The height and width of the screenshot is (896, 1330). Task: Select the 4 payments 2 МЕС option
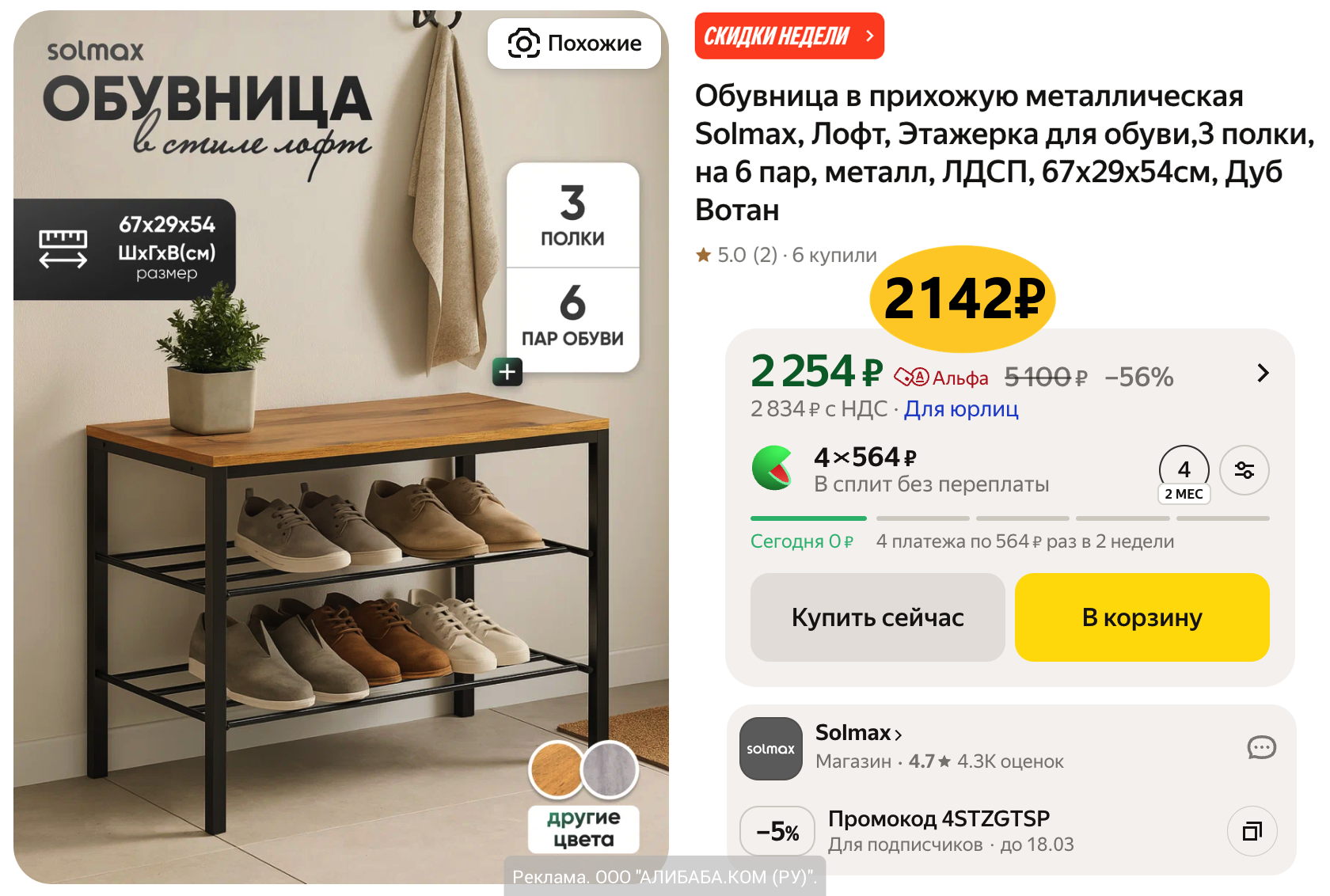click(1184, 475)
